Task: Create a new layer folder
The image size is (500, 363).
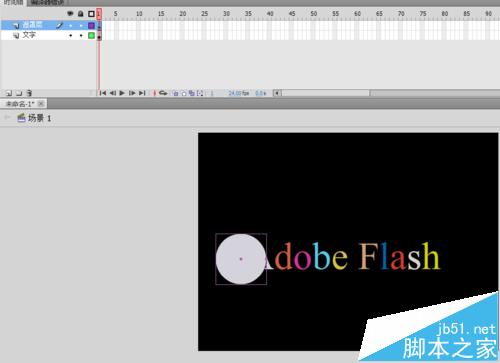Action: point(19,93)
